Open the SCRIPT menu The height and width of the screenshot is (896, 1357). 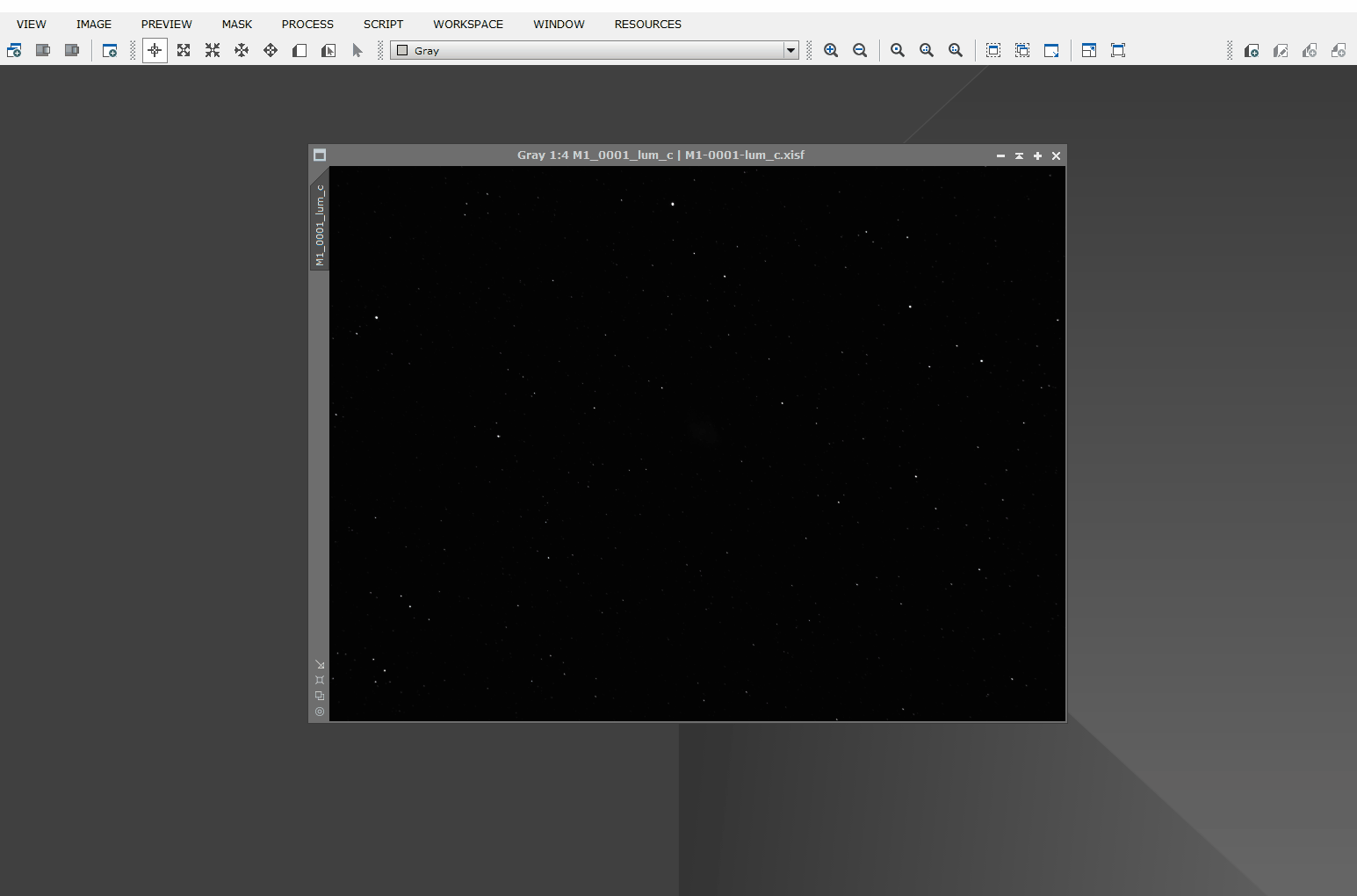384,24
